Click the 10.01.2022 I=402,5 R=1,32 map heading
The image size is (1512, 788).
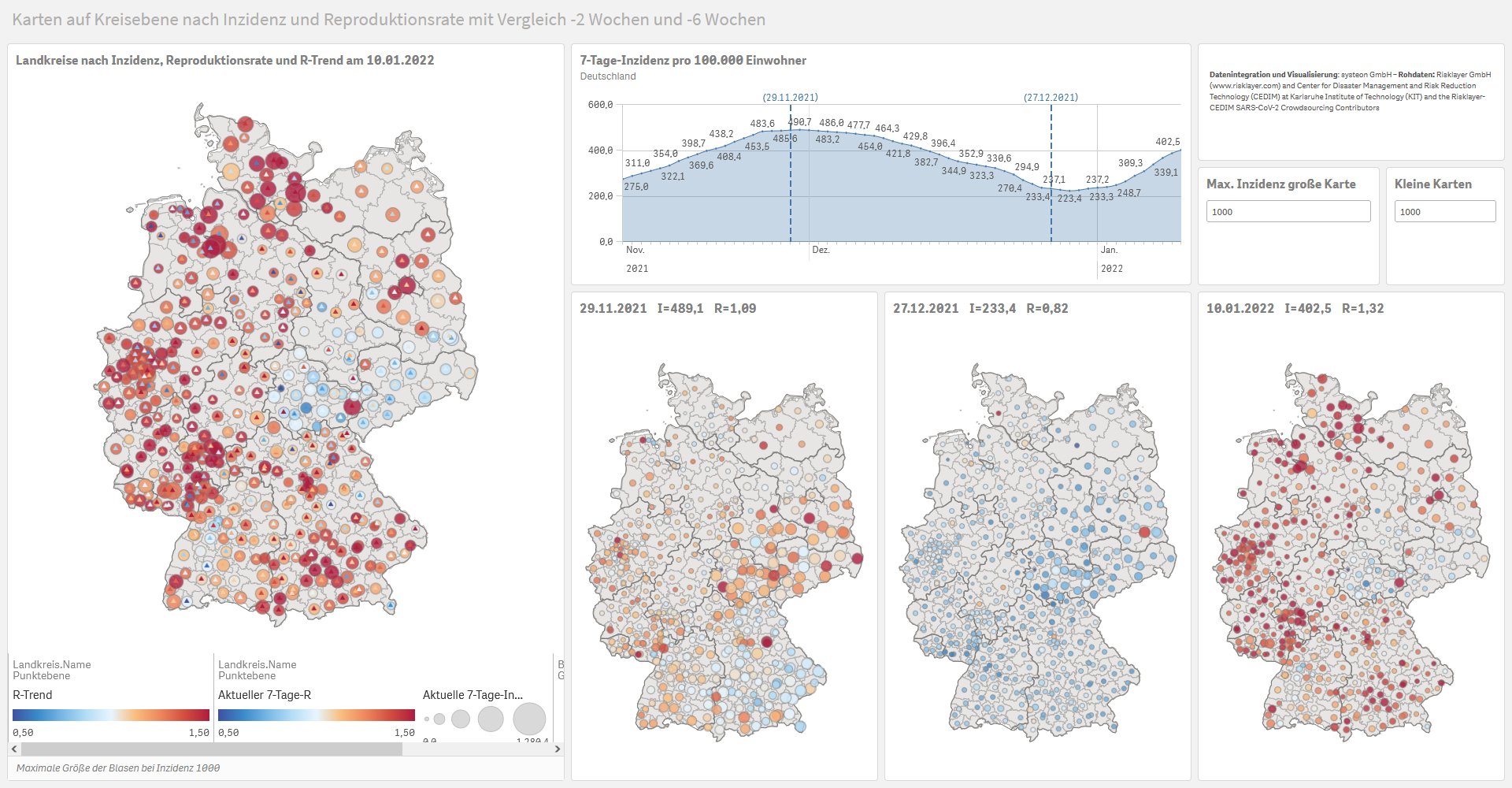point(1295,308)
